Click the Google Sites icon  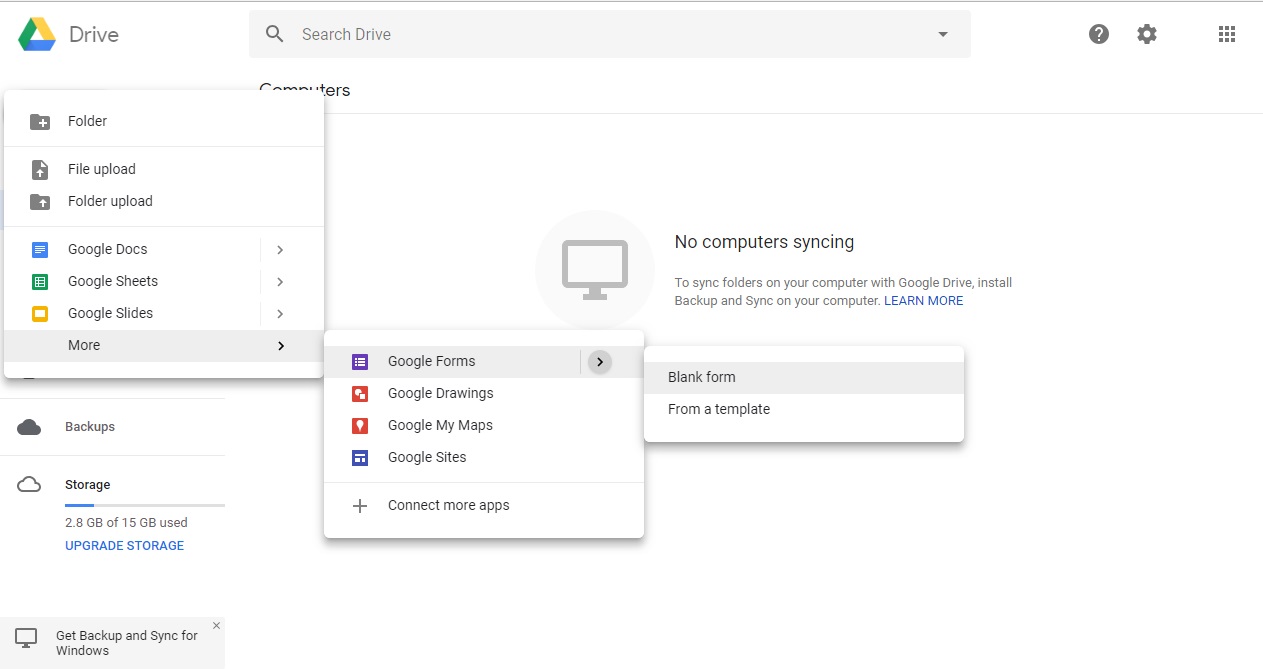pyautogui.click(x=360, y=457)
